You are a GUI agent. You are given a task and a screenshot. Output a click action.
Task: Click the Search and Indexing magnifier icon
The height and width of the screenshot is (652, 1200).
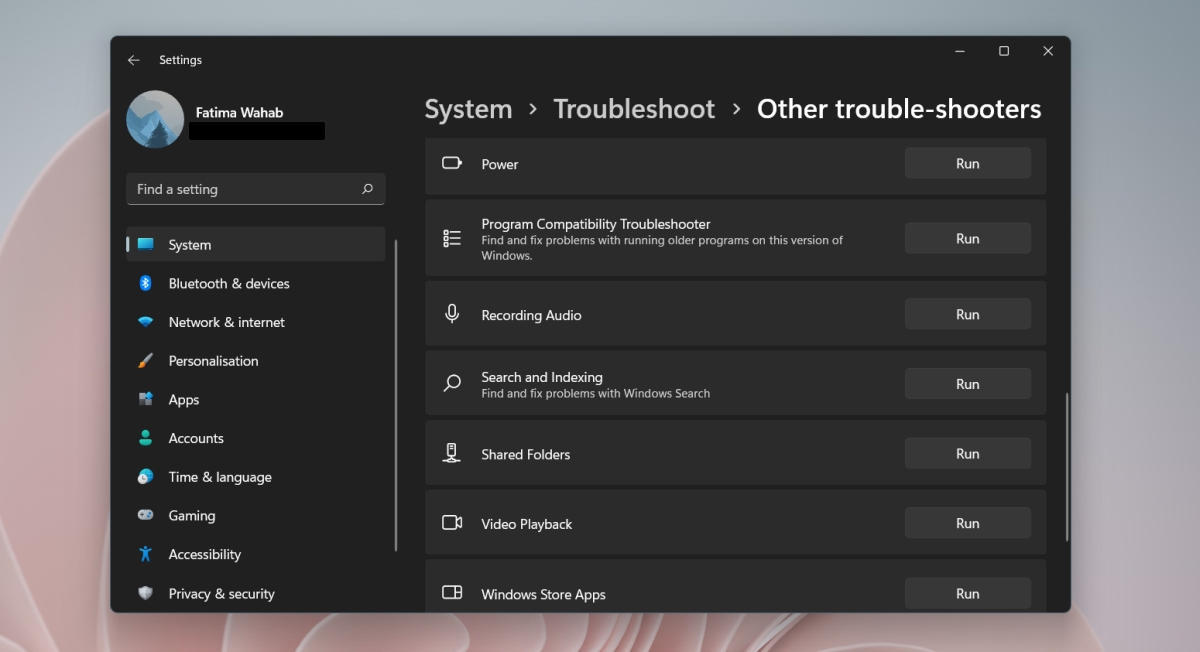coord(452,383)
